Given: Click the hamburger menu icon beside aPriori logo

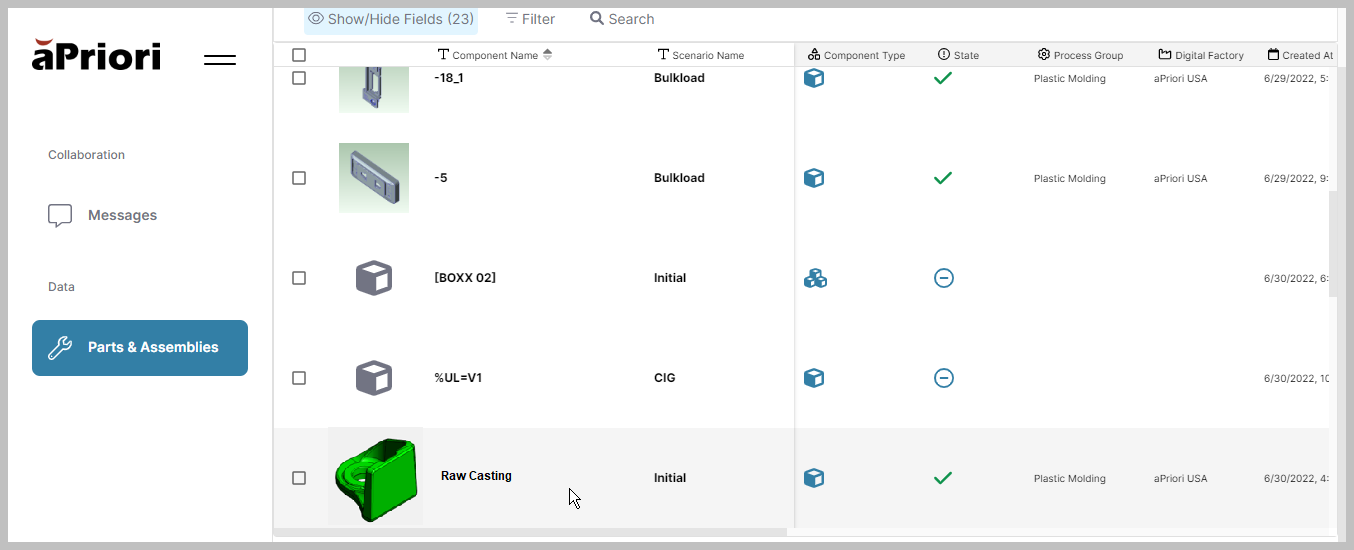Looking at the screenshot, I should pos(220,60).
